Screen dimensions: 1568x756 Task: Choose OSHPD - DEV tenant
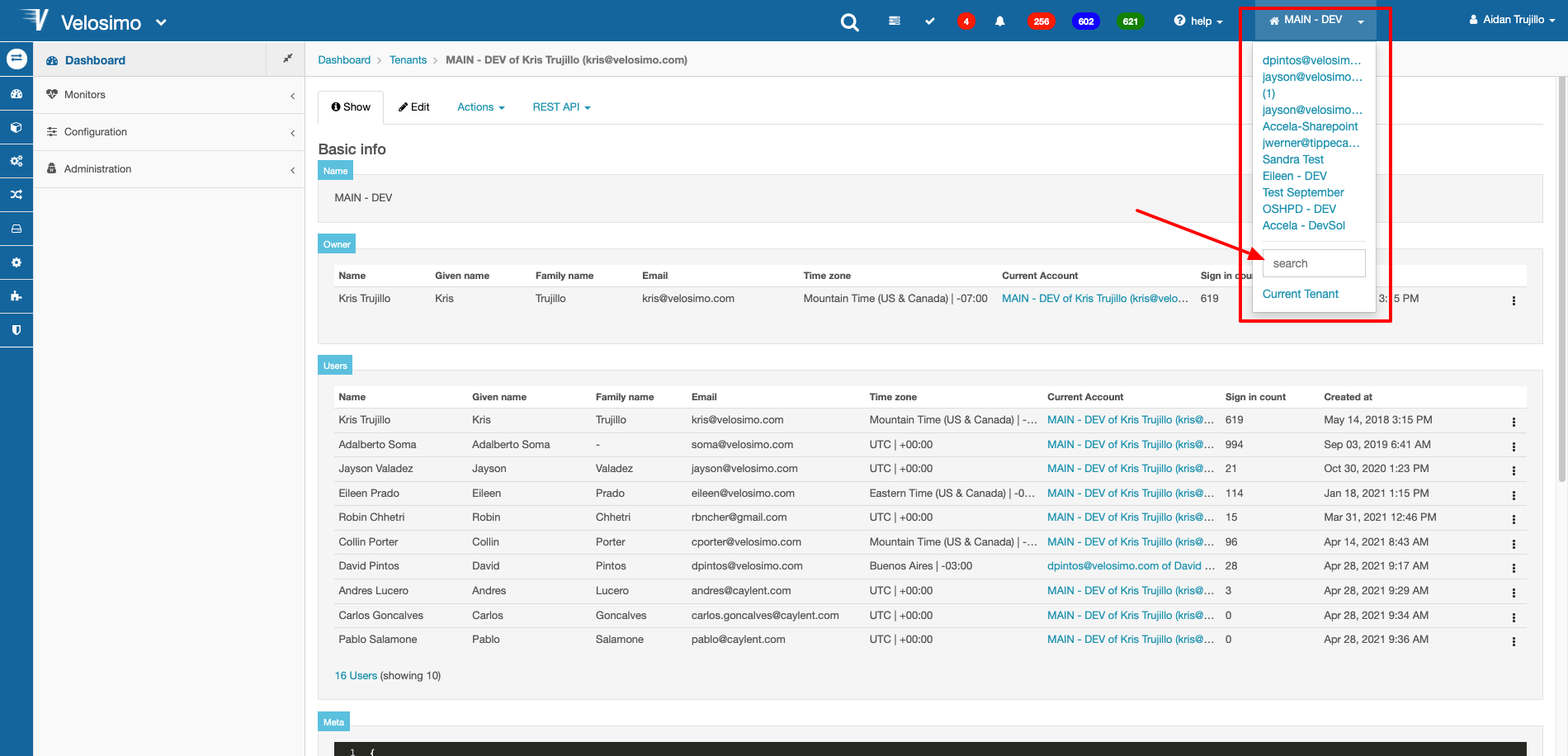(x=1299, y=209)
